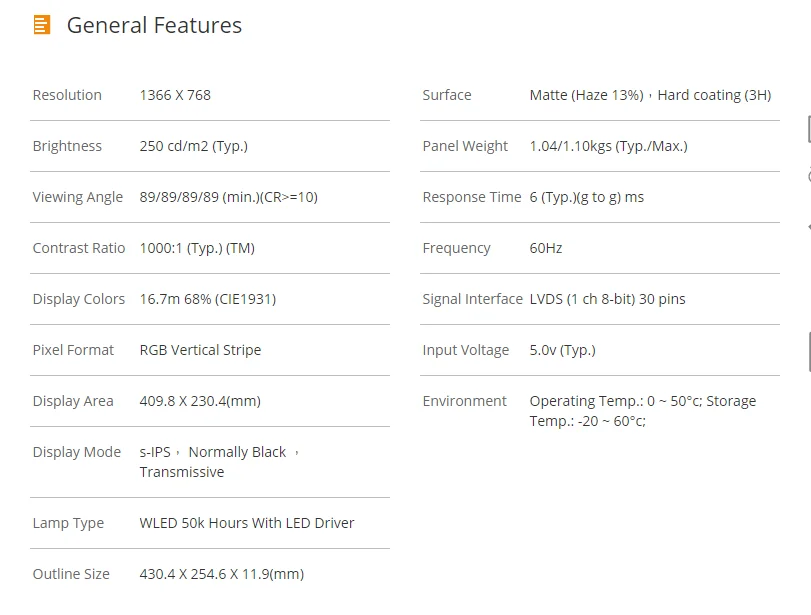Click the Viewing Angle label
Screen dimensions: 811x615
78,197
